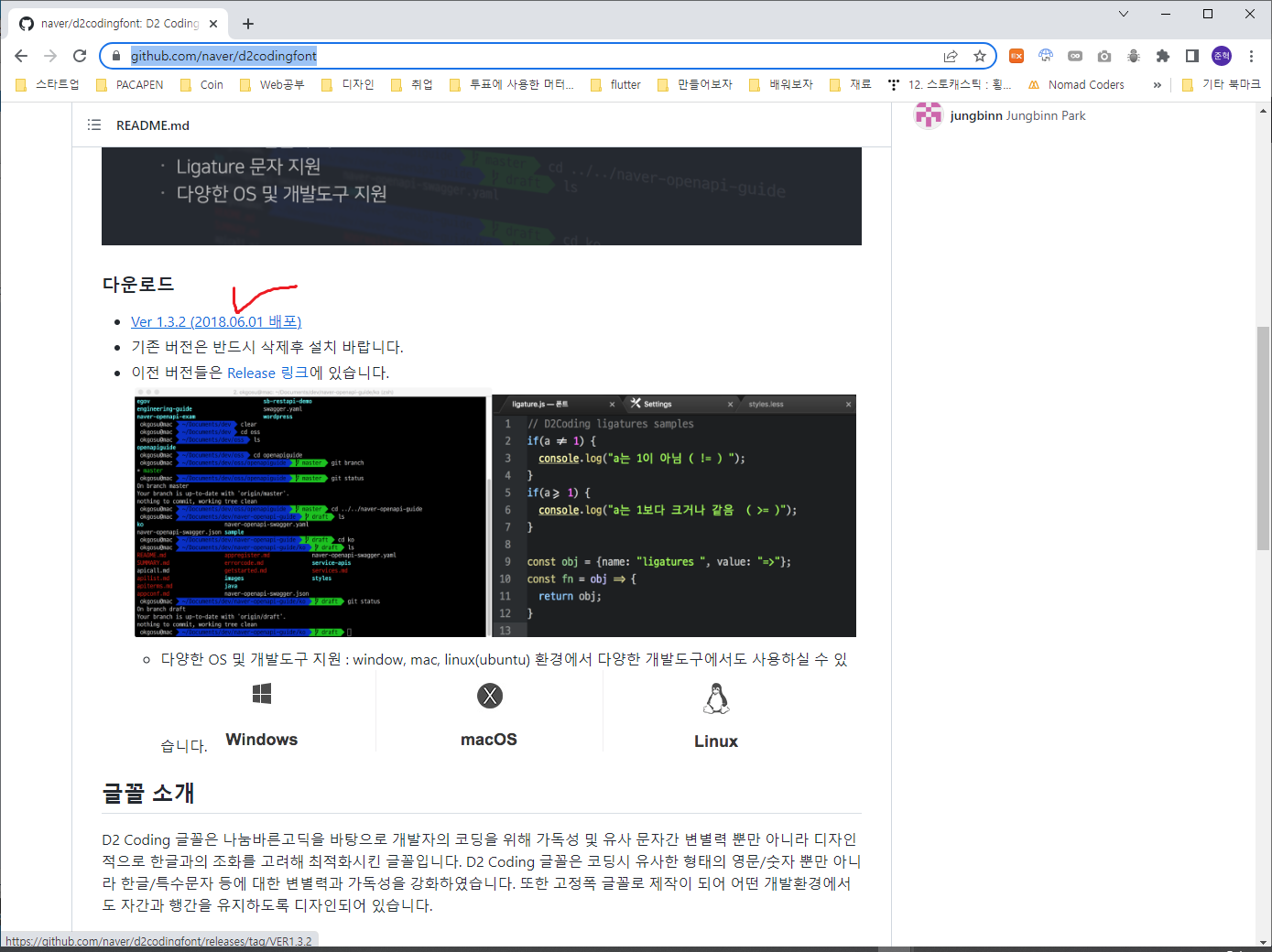Image resolution: width=1272 pixels, height=952 pixels.
Task: Open the Extensions puzzle menu
Action: tap(1163, 56)
